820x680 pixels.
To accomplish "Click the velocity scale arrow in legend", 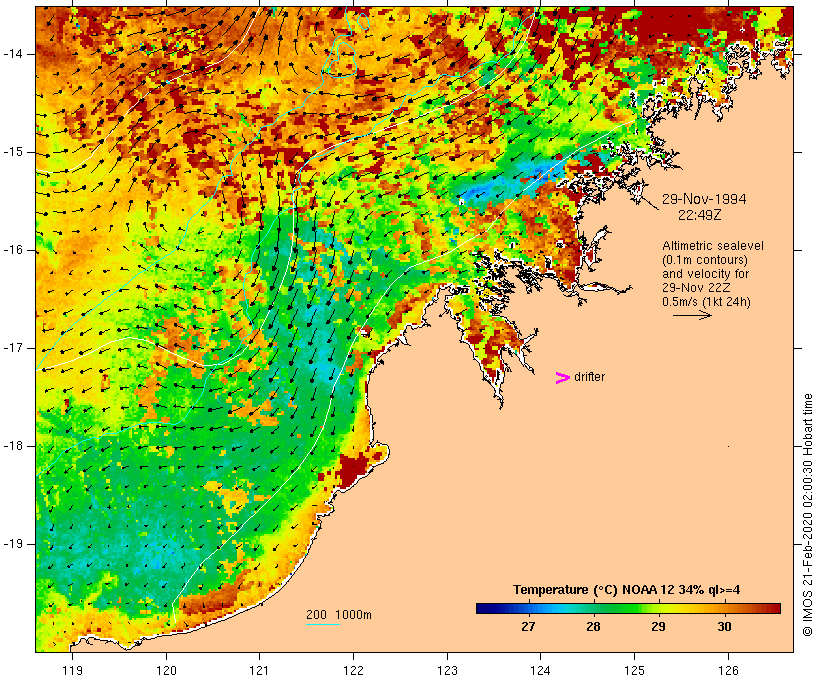I will click(x=692, y=315).
